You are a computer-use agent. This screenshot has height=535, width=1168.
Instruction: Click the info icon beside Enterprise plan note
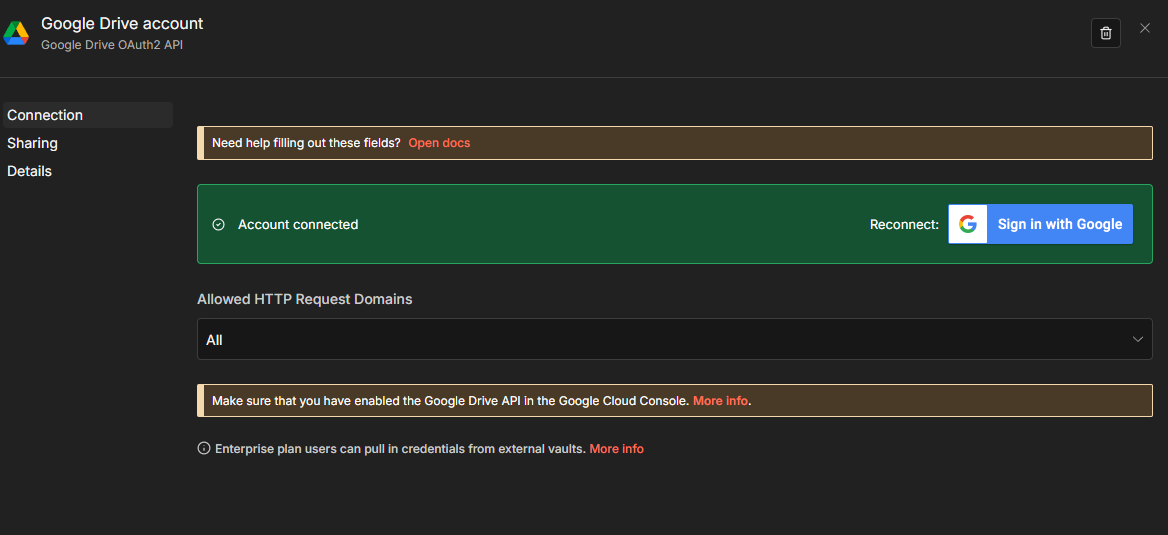pos(204,449)
